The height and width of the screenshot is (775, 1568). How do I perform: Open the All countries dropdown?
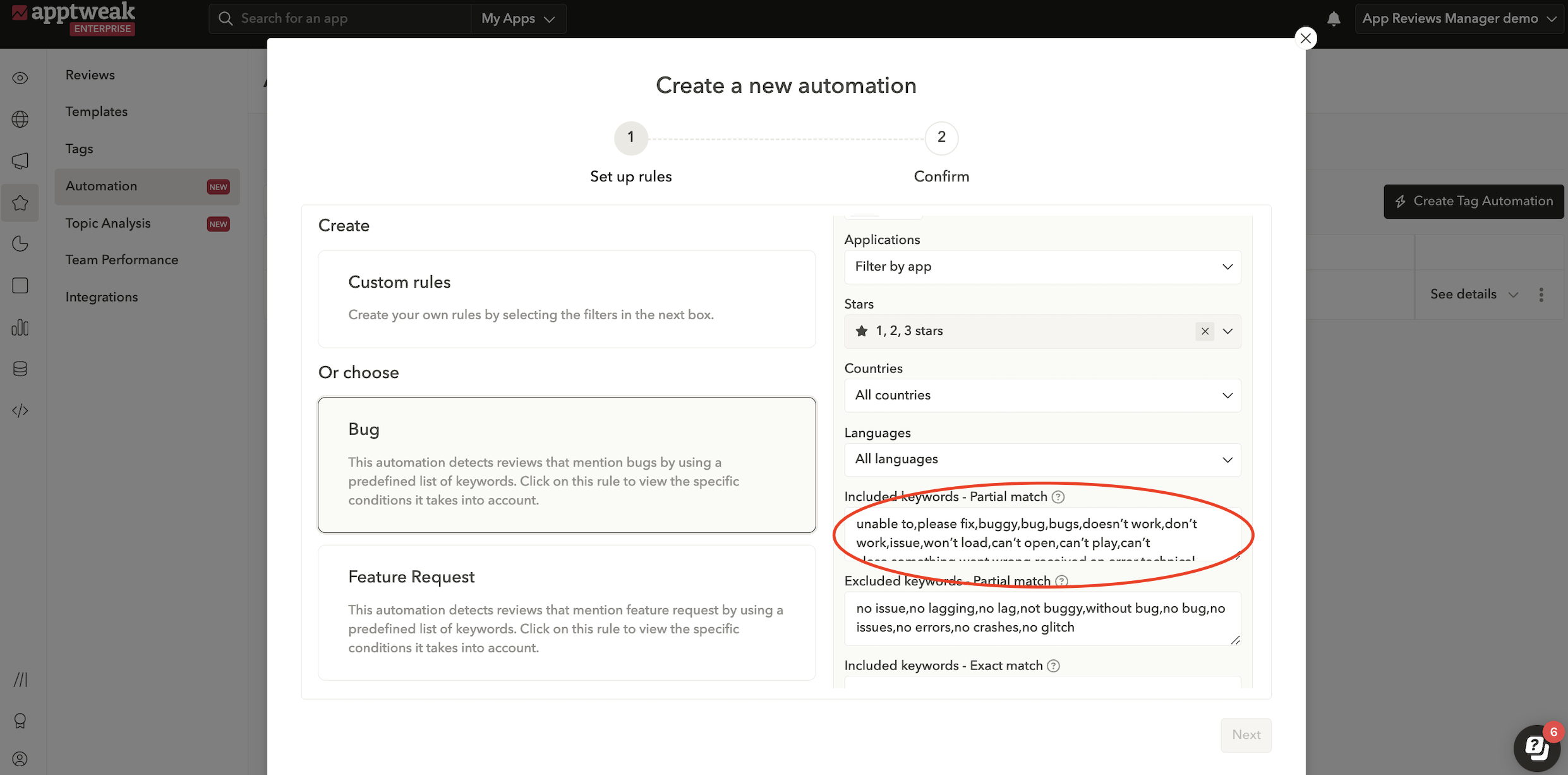(1042, 396)
